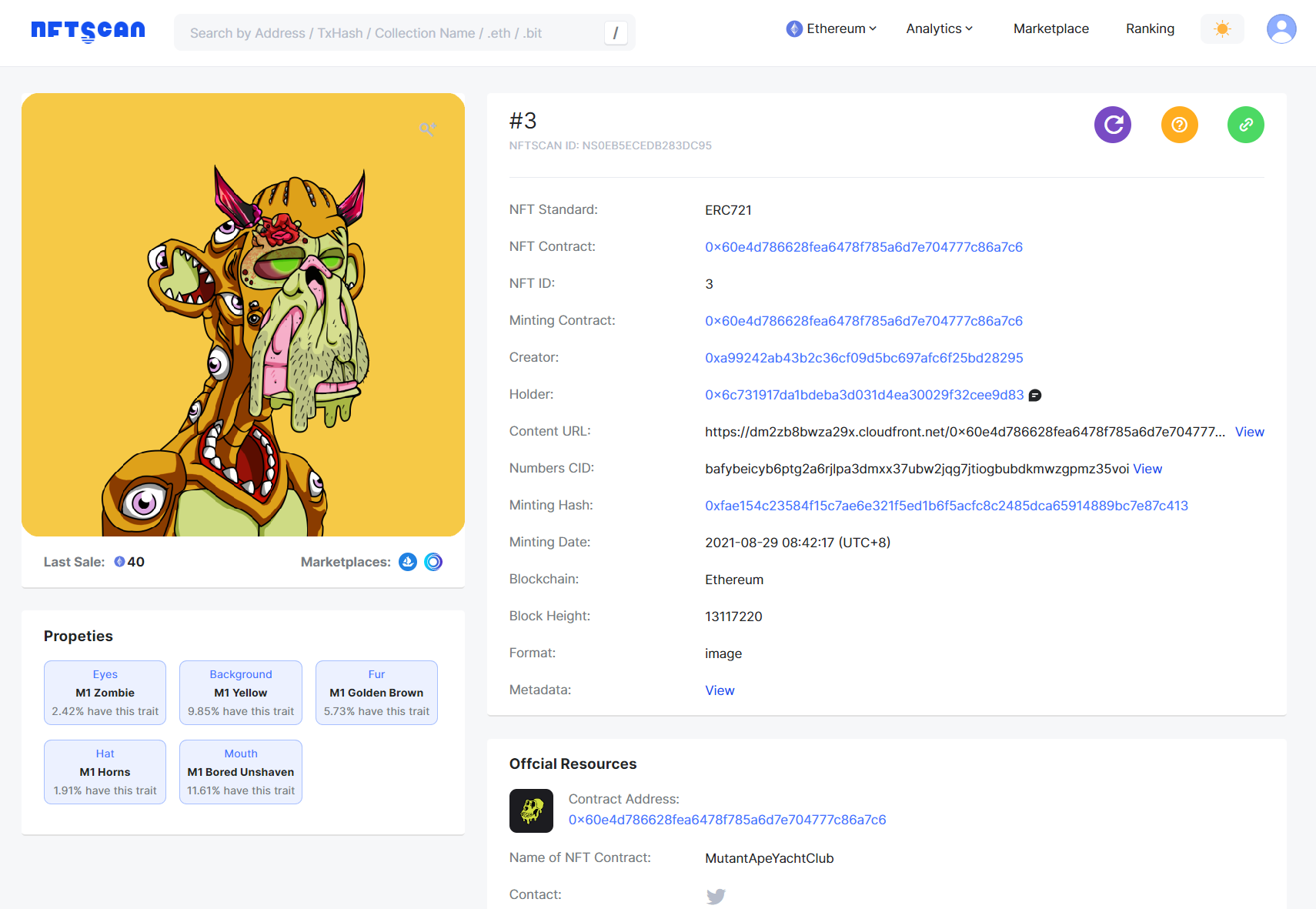Expand the Analytics dropdown menu

(939, 29)
